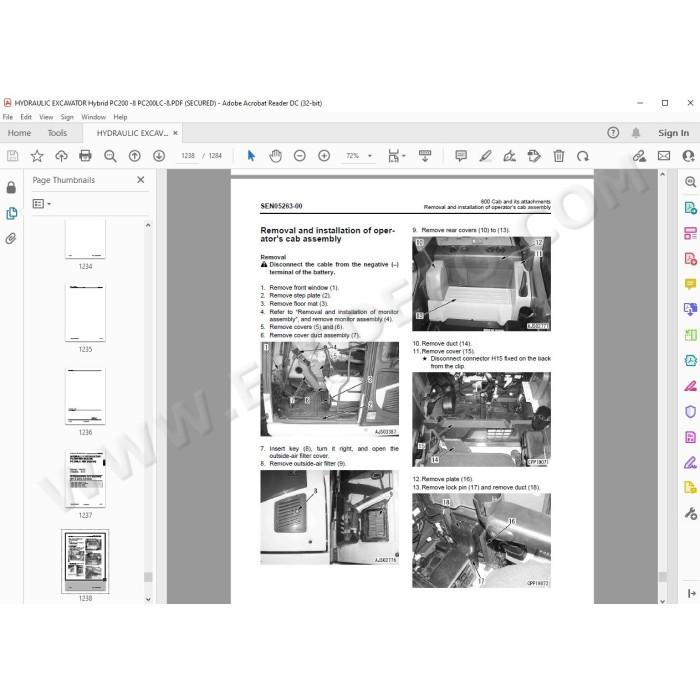Viewport: 700px width, 700px height.
Task: Click the Sign In button
Action: point(673,133)
